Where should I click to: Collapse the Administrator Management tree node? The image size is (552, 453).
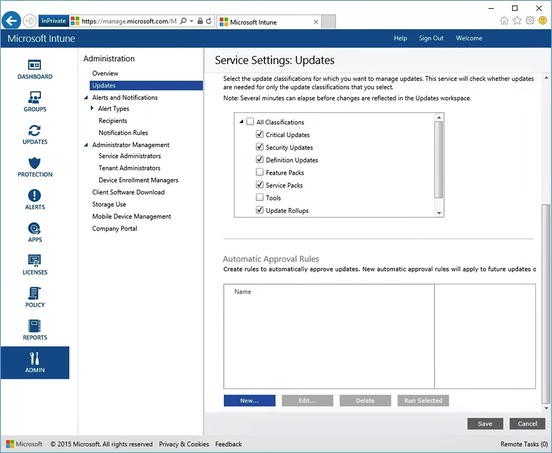(86, 145)
